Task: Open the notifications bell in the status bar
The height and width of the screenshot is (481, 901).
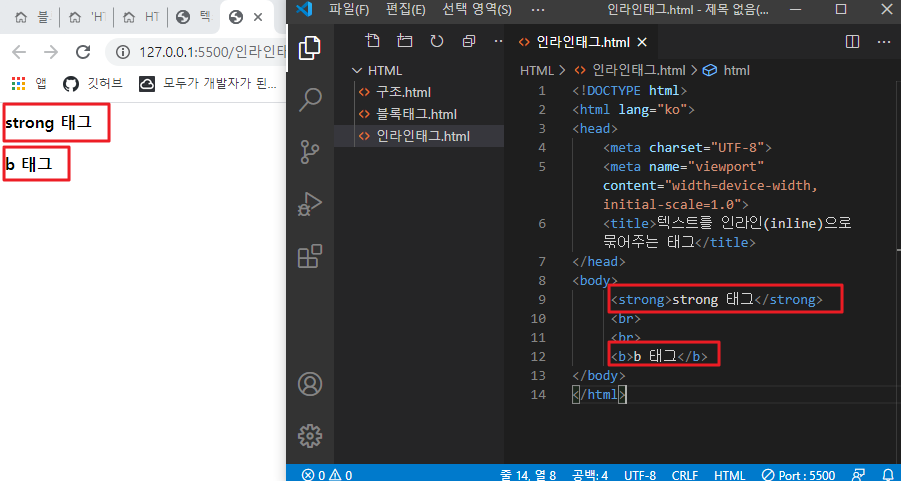Action: [x=888, y=475]
